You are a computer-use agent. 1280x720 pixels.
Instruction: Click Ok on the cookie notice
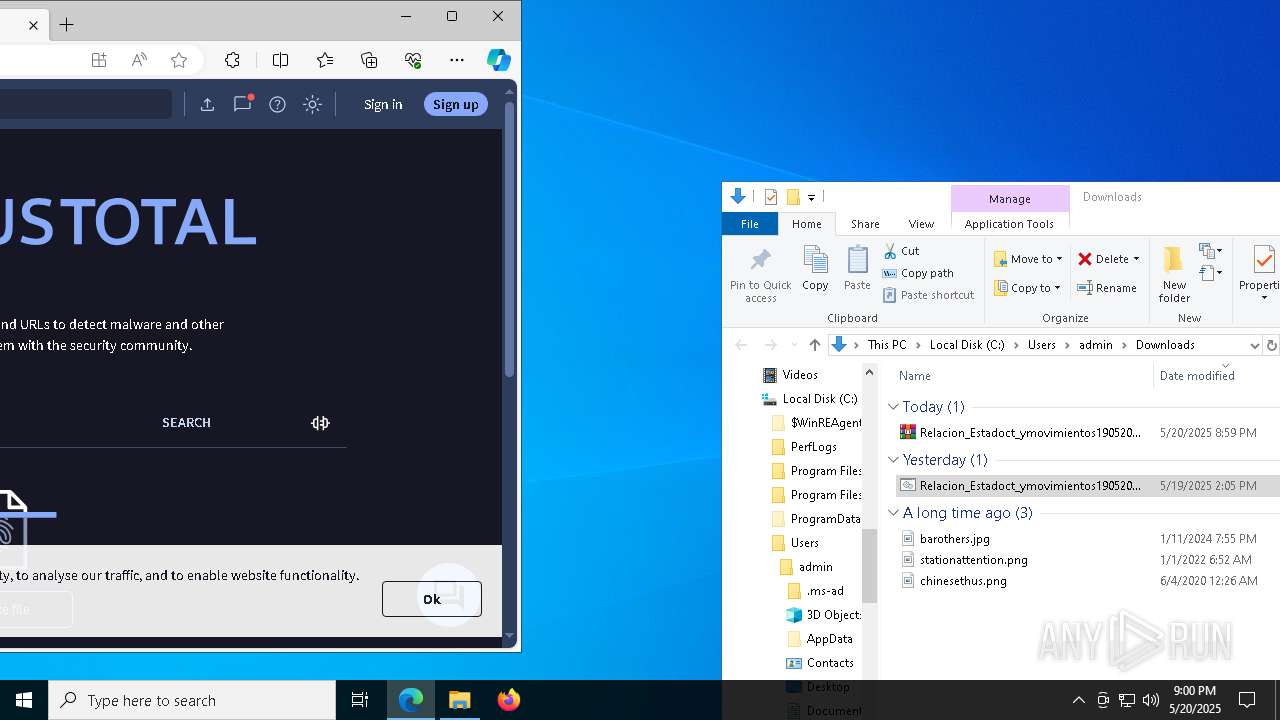pyautogui.click(x=432, y=599)
